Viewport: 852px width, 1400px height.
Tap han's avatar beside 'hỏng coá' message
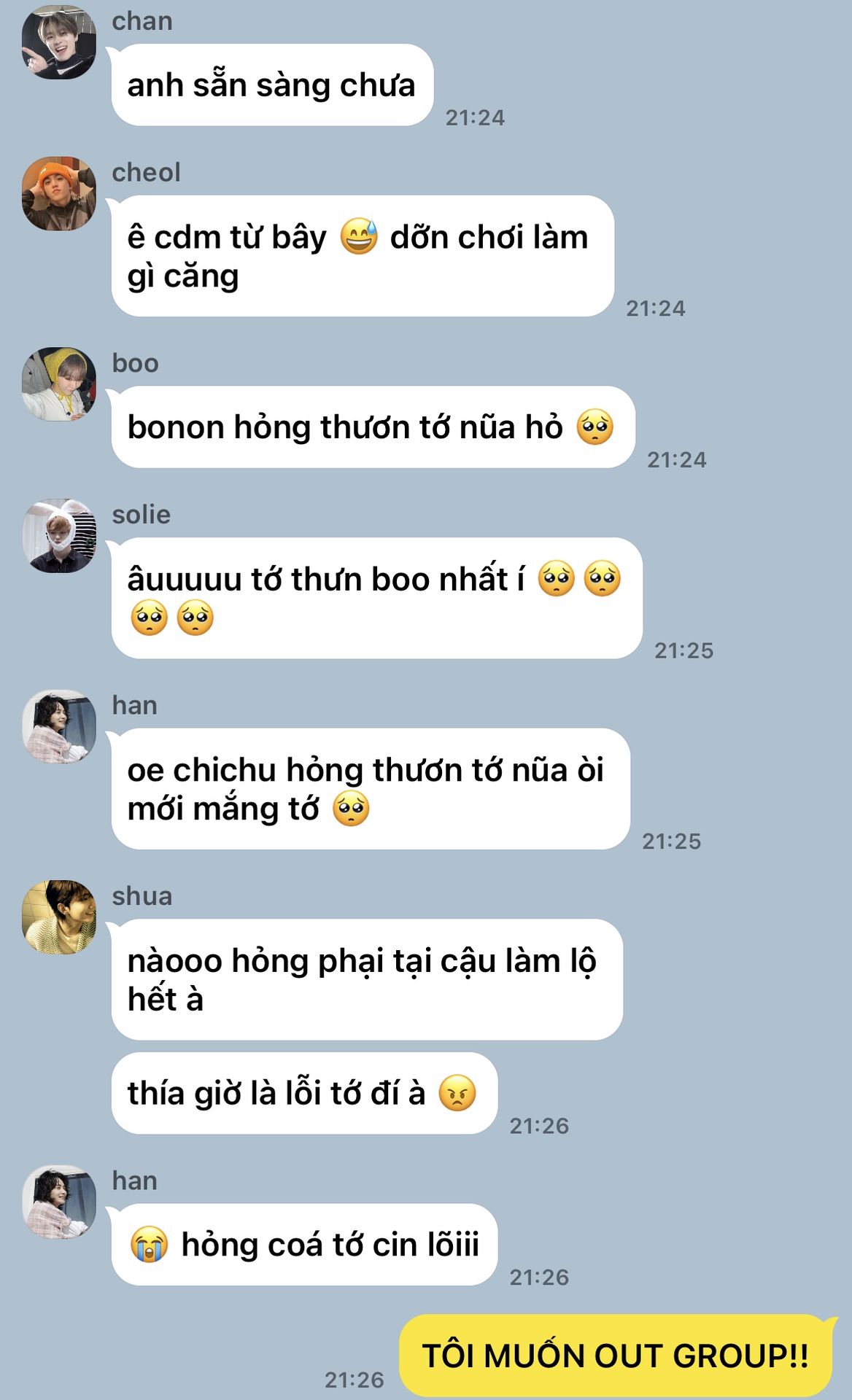[x=59, y=1202]
